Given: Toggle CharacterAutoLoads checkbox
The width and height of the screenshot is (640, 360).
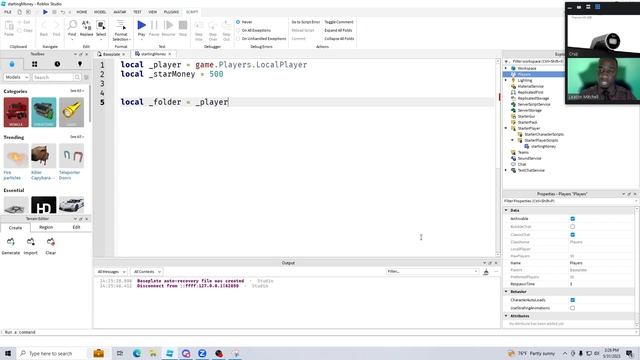Looking at the screenshot, I should click(x=573, y=300).
